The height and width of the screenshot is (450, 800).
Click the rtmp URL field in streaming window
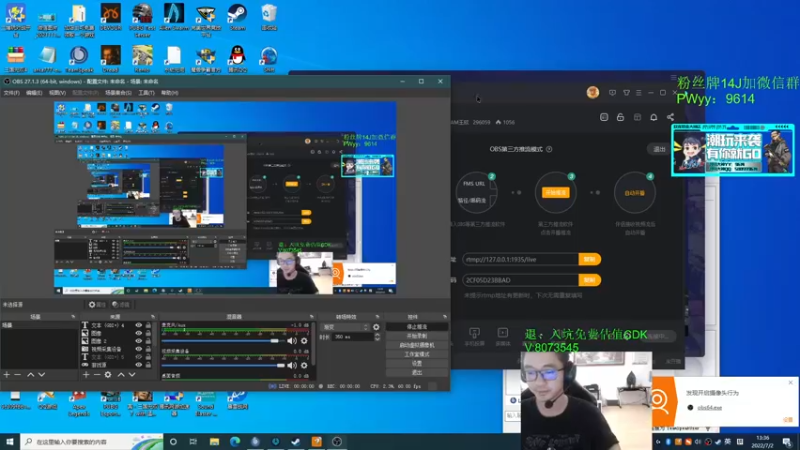pos(520,259)
